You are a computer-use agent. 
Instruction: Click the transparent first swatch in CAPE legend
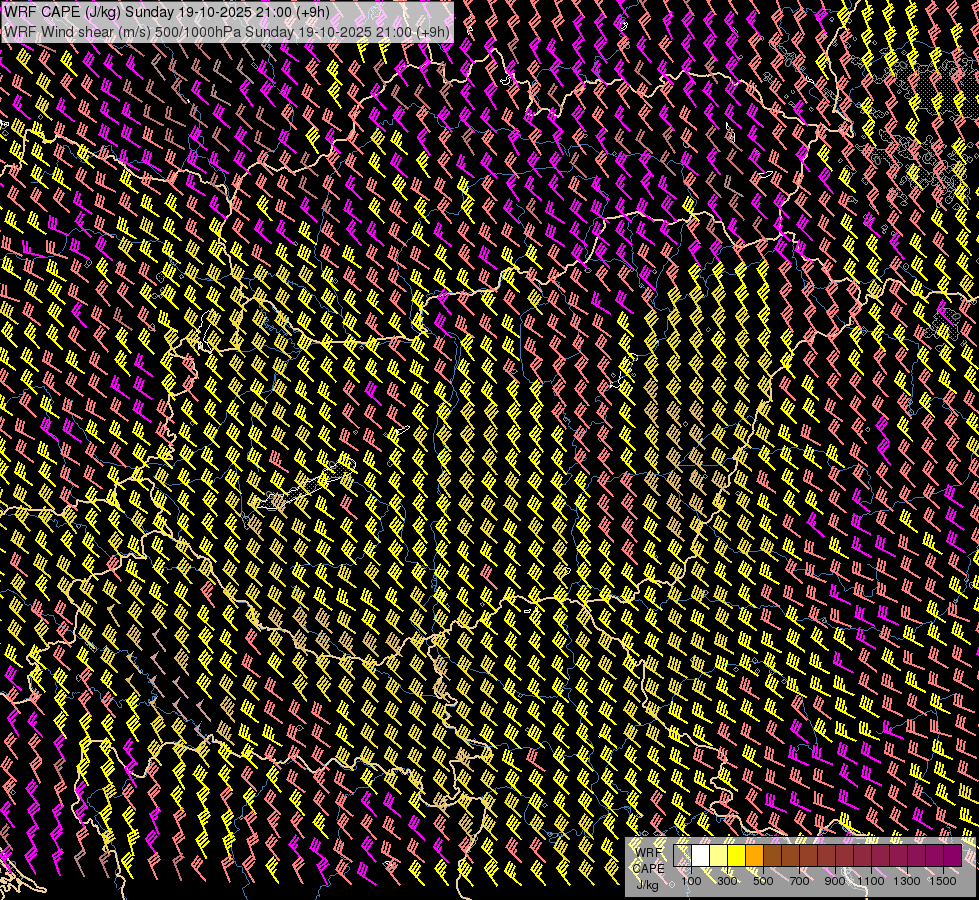682,856
